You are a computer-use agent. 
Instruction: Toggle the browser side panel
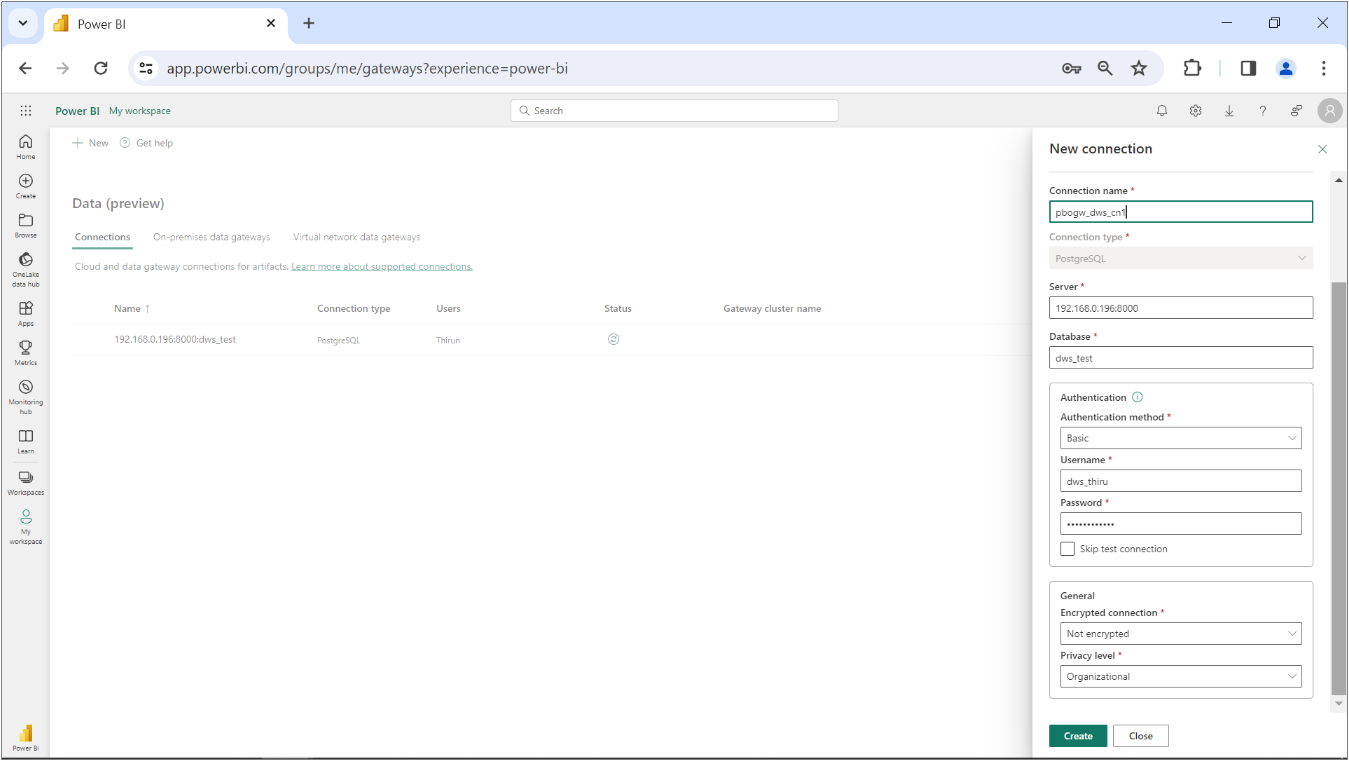click(x=1248, y=68)
